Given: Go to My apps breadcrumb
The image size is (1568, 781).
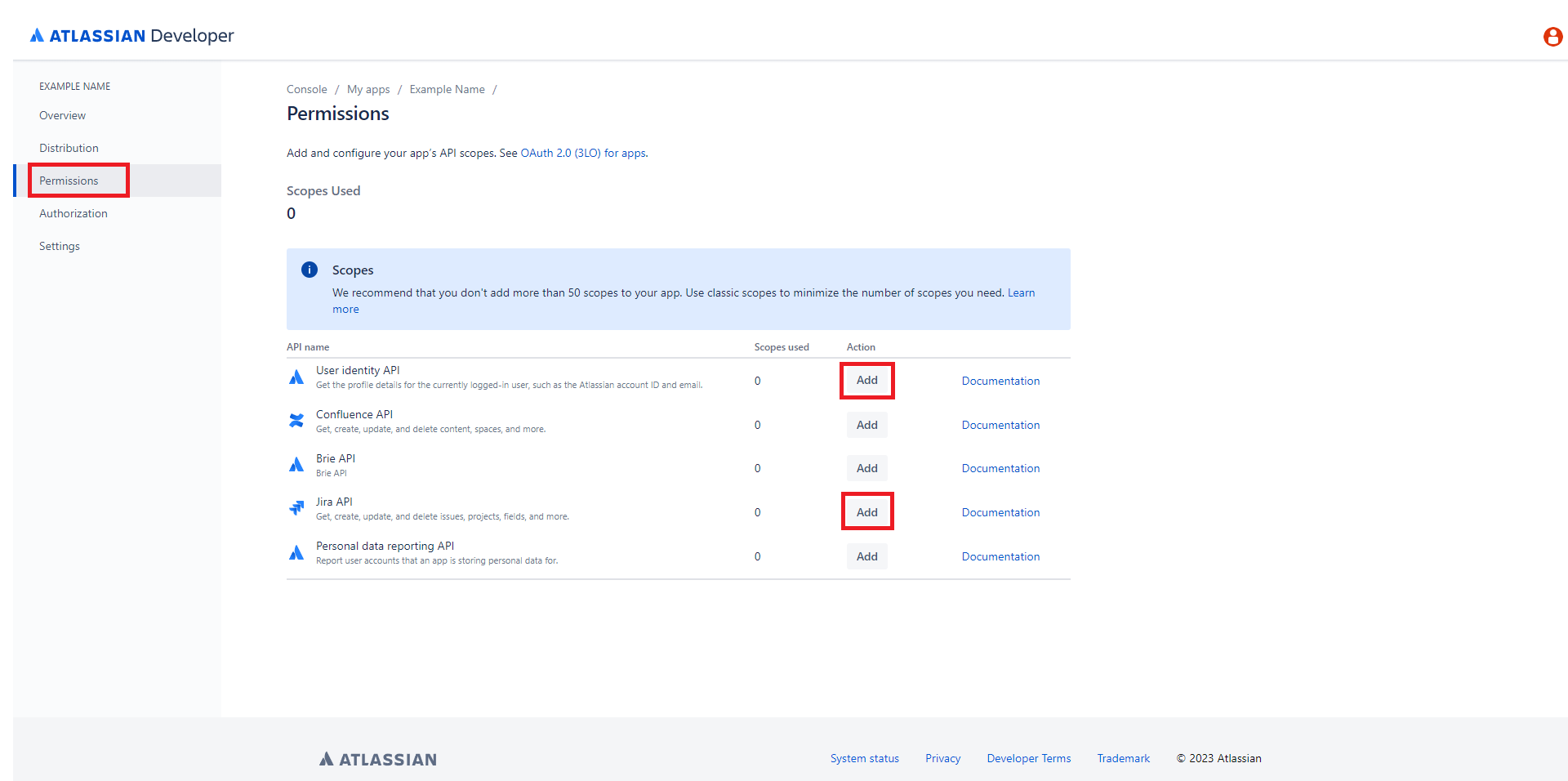Looking at the screenshot, I should [x=368, y=89].
